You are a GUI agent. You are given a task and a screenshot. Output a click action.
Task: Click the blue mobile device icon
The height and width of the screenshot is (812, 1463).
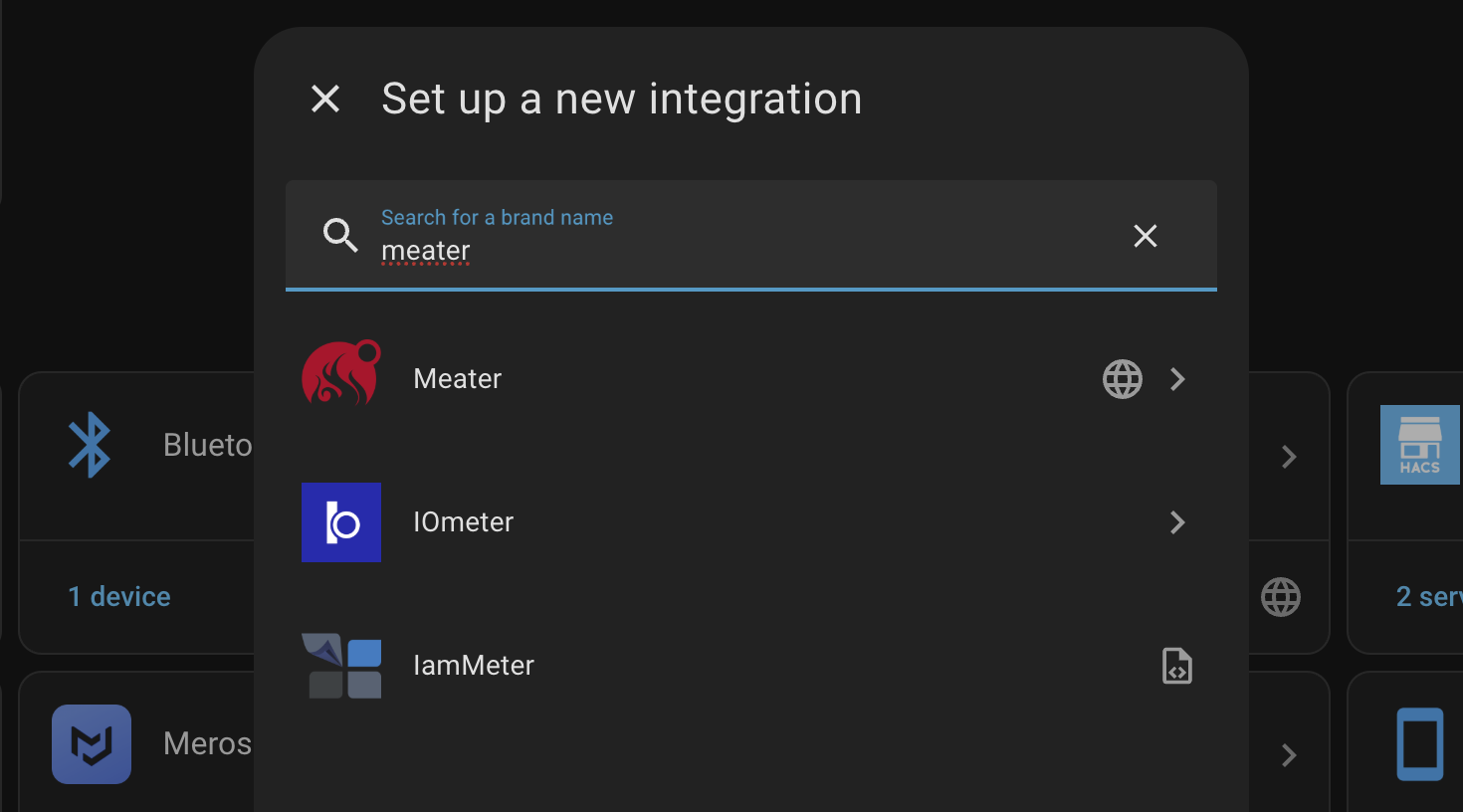click(1420, 744)
